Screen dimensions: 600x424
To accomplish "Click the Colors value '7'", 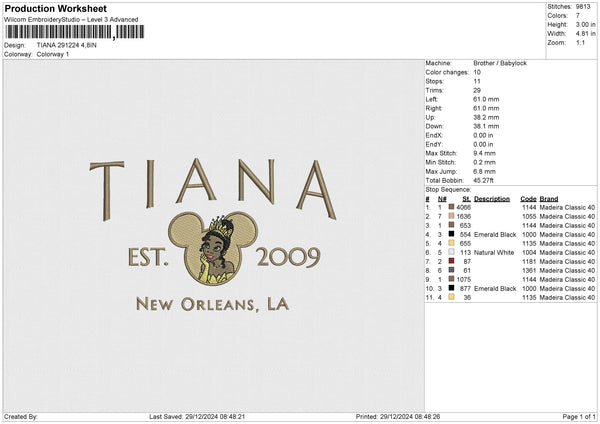I will click(x=578, y=16).
